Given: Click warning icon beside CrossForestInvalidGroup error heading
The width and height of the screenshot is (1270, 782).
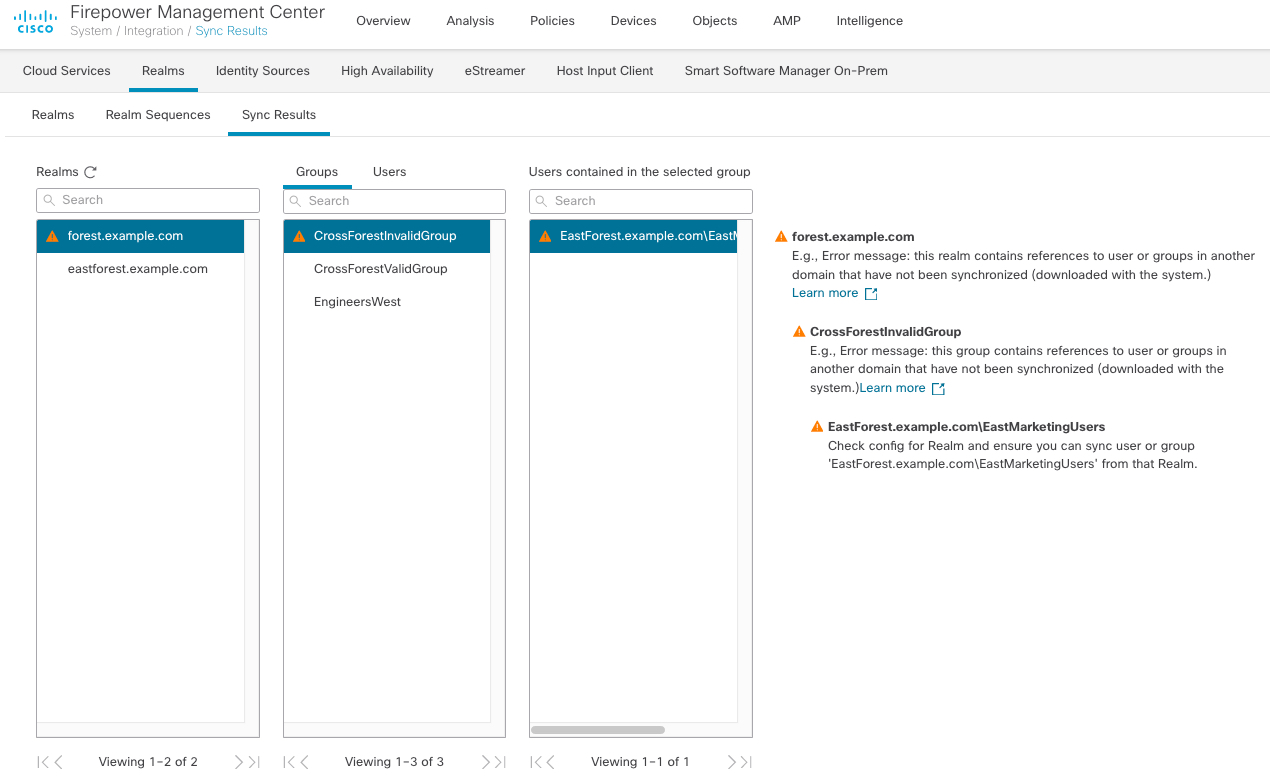Looking at the screenshot, I should [799, 331].
